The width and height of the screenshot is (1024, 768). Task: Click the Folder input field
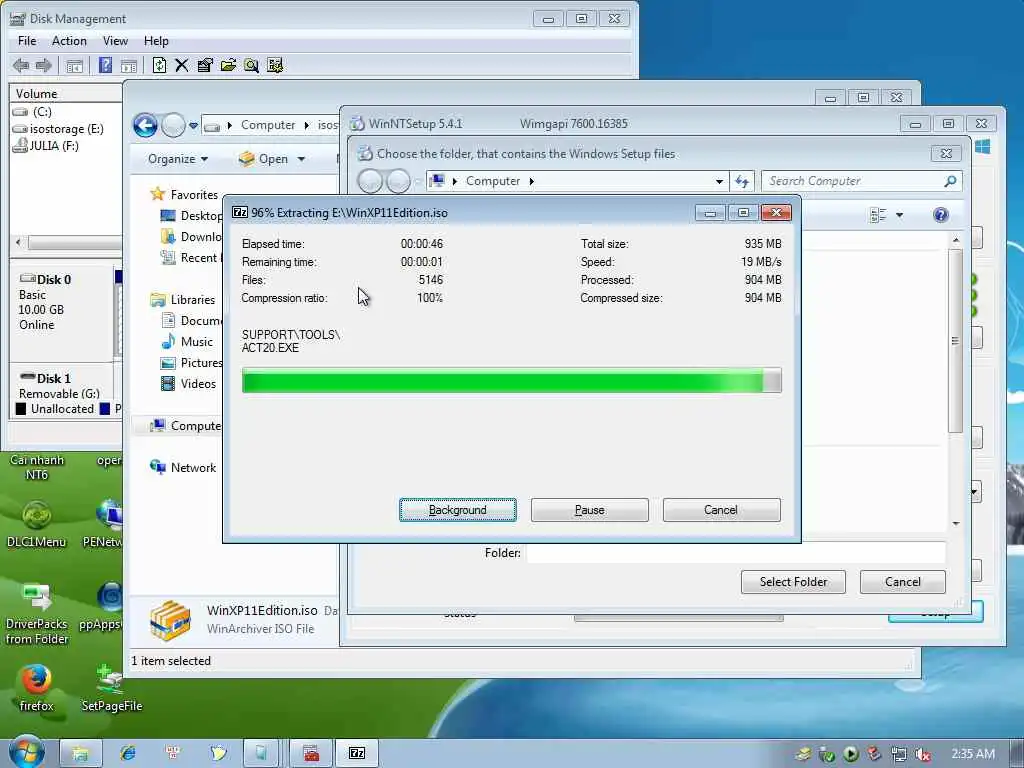click(735, 552)
